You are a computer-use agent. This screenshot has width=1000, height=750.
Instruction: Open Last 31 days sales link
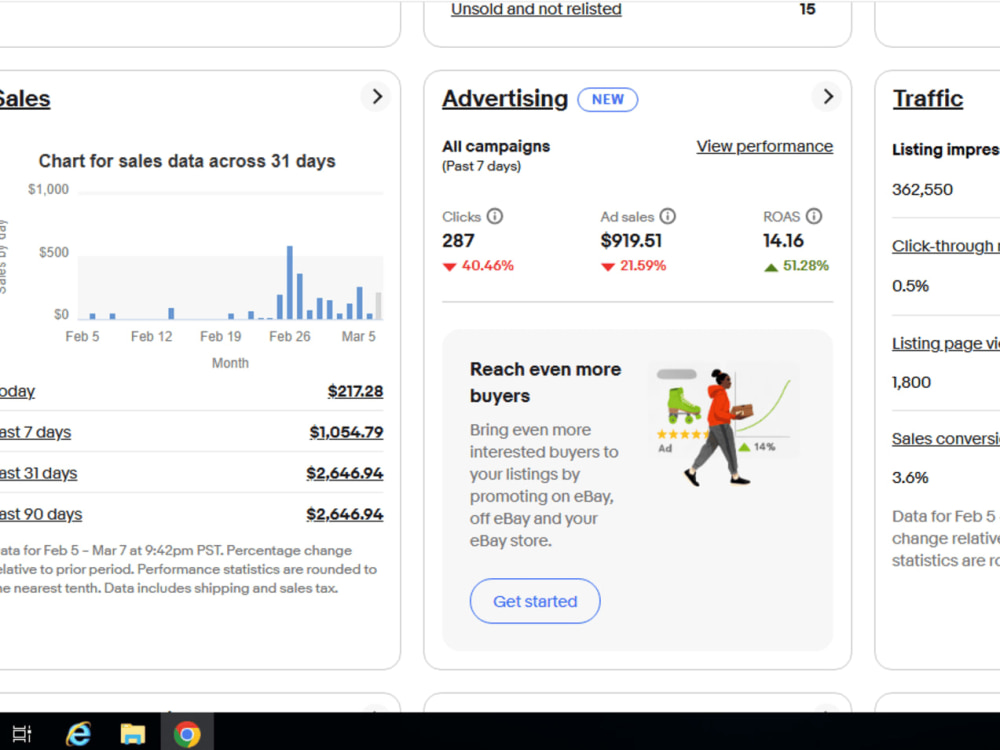(x=38, y=473)
